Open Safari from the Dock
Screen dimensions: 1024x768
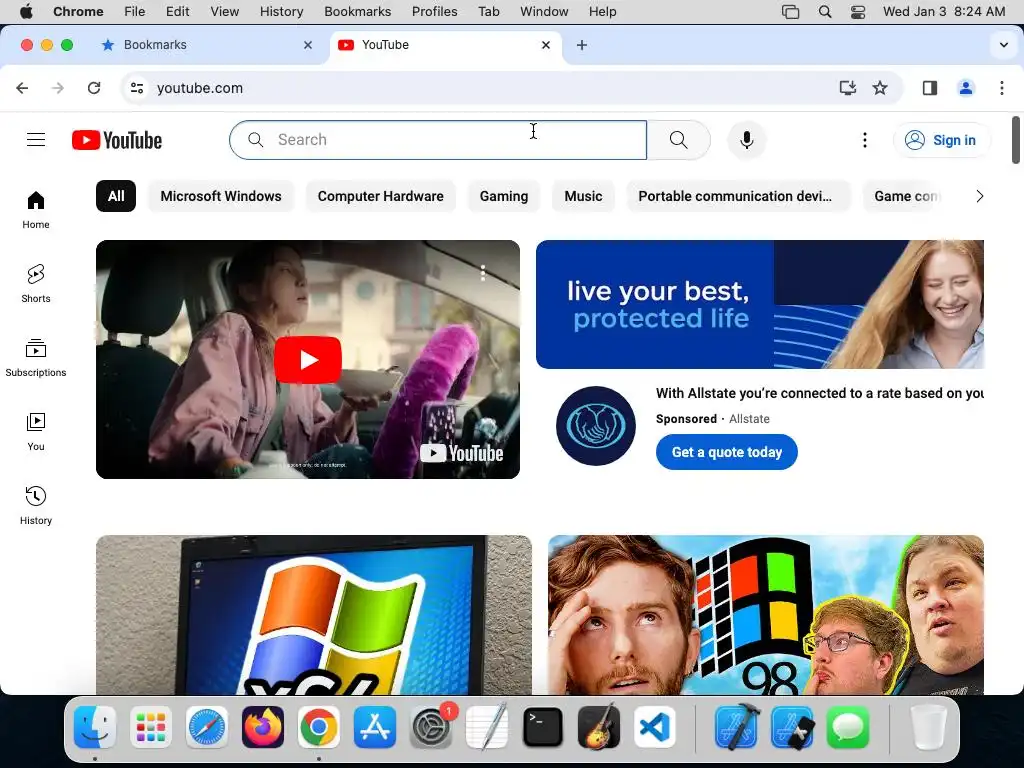[207, 727]
